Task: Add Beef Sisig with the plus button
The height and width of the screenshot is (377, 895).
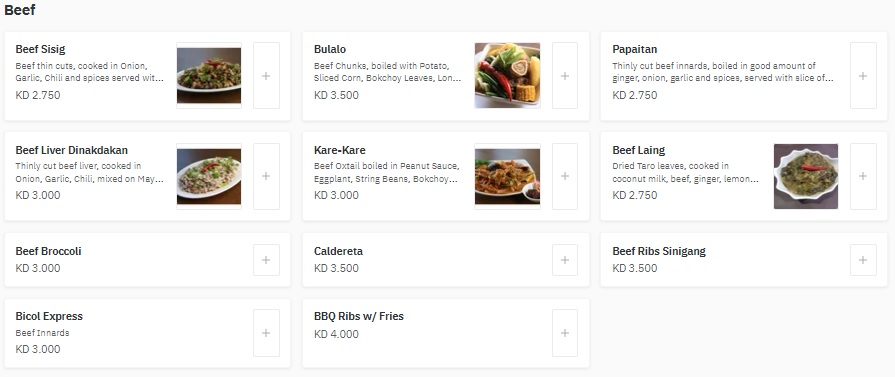Action: [x=266, y=75]
